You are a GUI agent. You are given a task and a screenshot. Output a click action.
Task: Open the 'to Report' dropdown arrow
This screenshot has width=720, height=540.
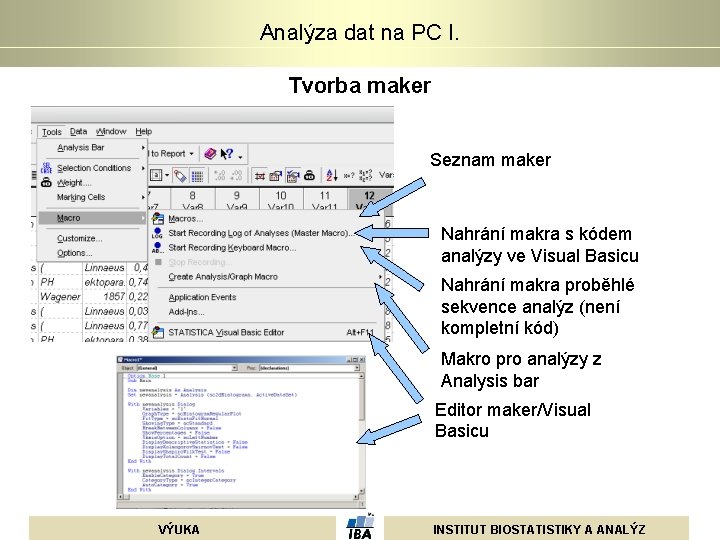coord(191,154)
